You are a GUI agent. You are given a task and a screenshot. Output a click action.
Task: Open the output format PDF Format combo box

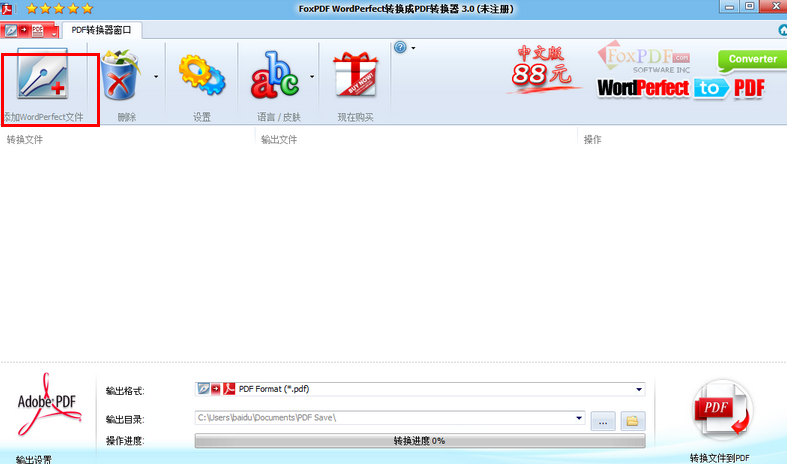pos(420,389)
